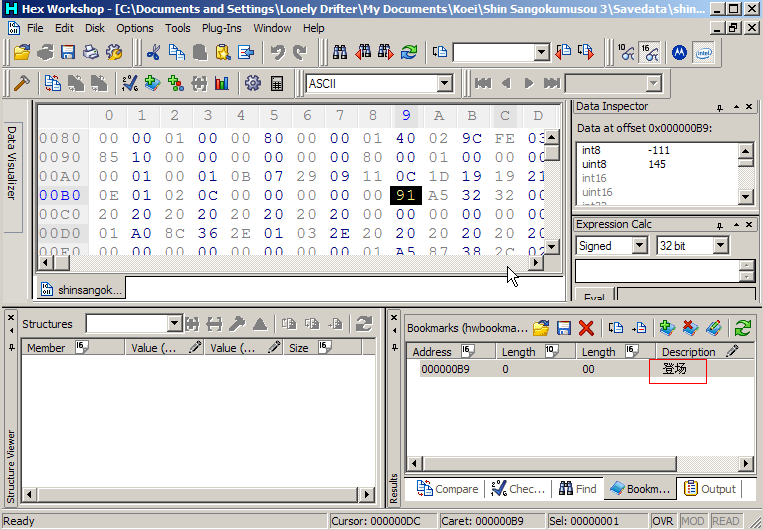Open the Options menu
The image size is (763, 530).
click(135, 28)
